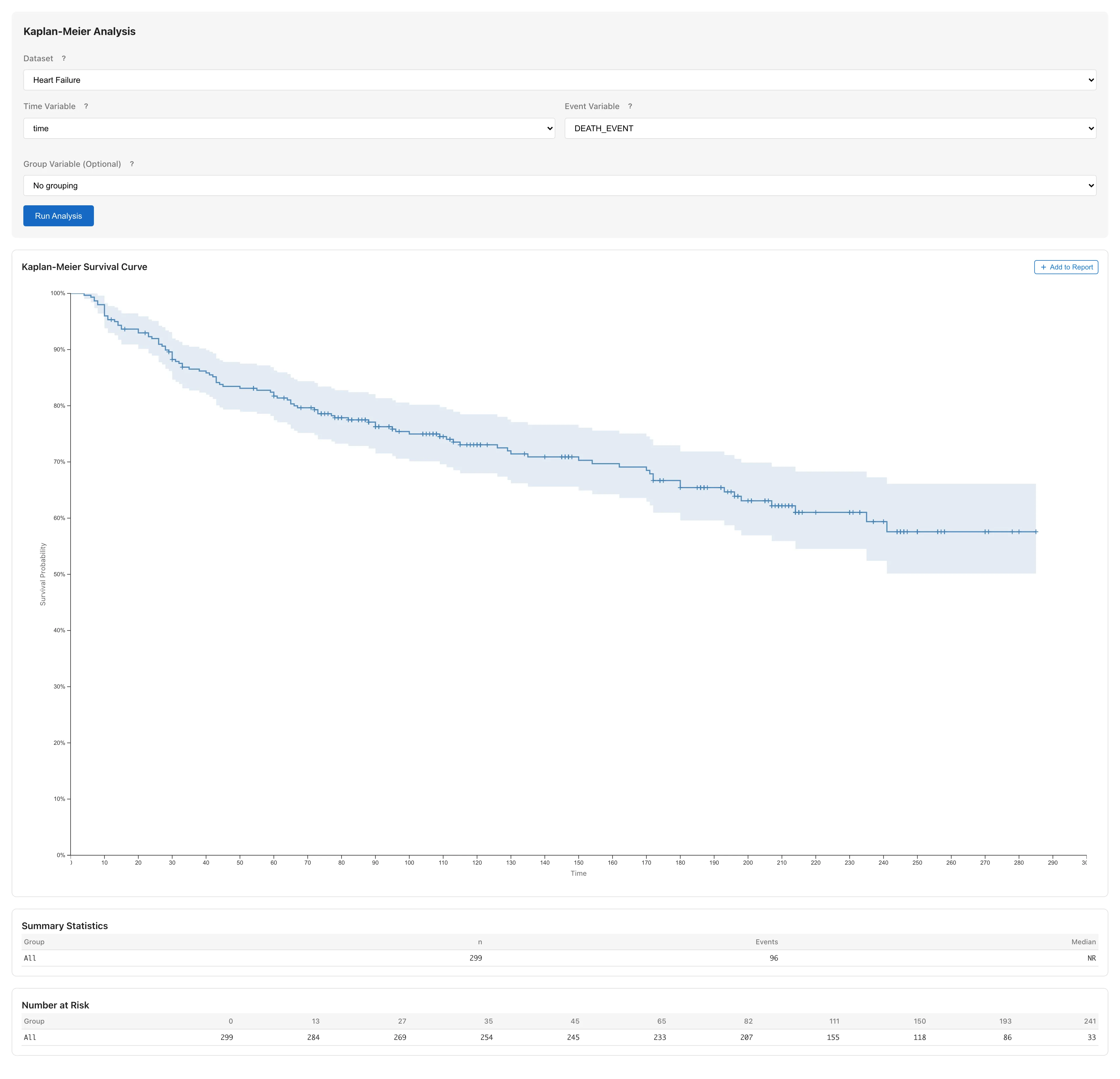
Task: Click the final censor mark on the curve
Action: point(1035,532)
